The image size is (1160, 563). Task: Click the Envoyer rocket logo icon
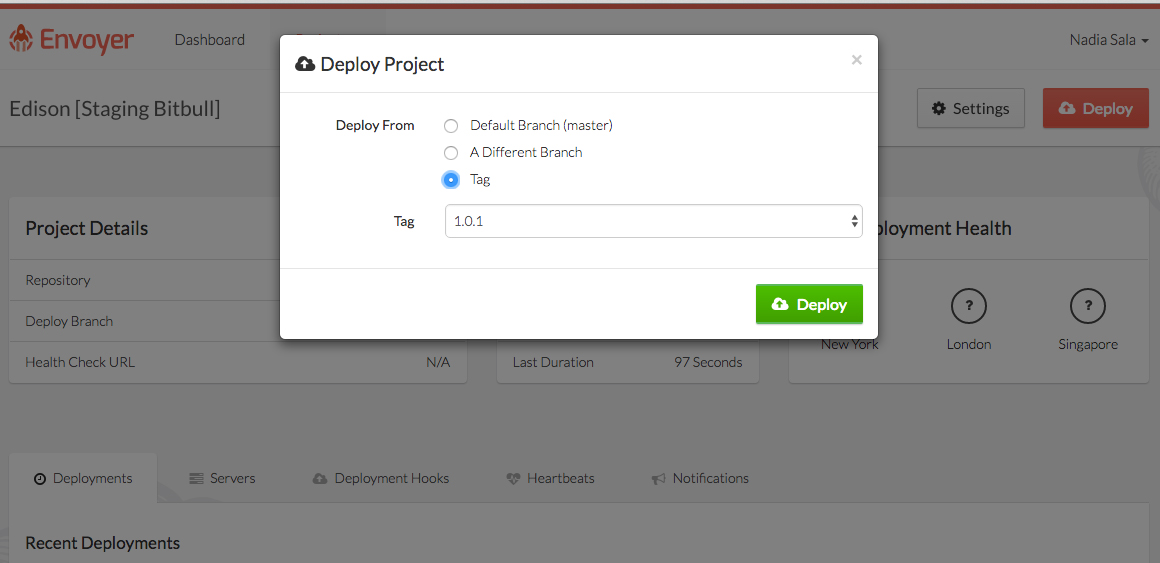21,38
